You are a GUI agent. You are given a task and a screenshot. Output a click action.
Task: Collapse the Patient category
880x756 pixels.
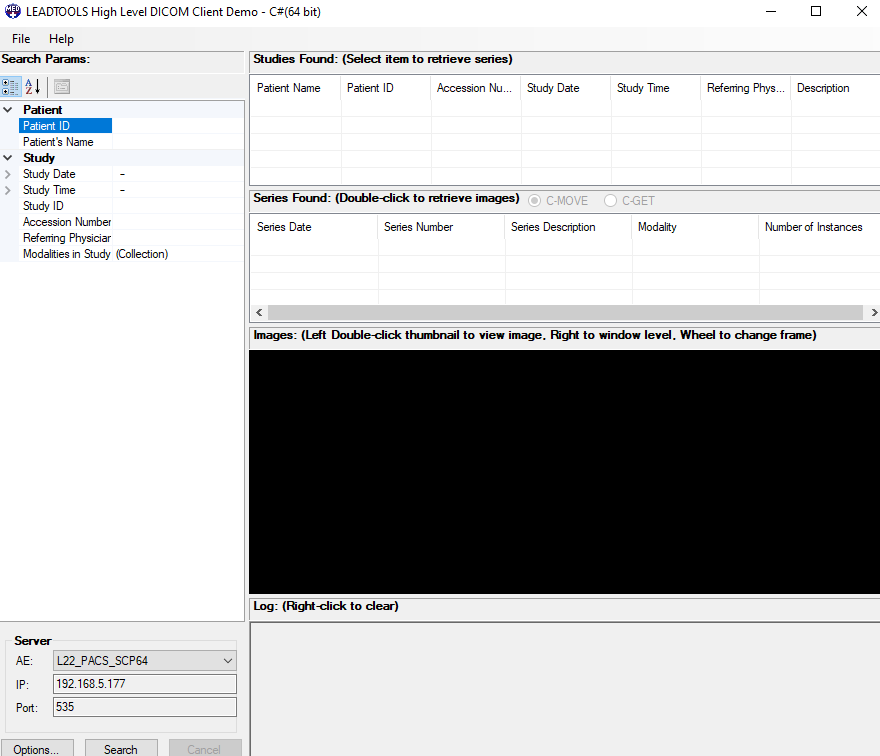[8, 110]
